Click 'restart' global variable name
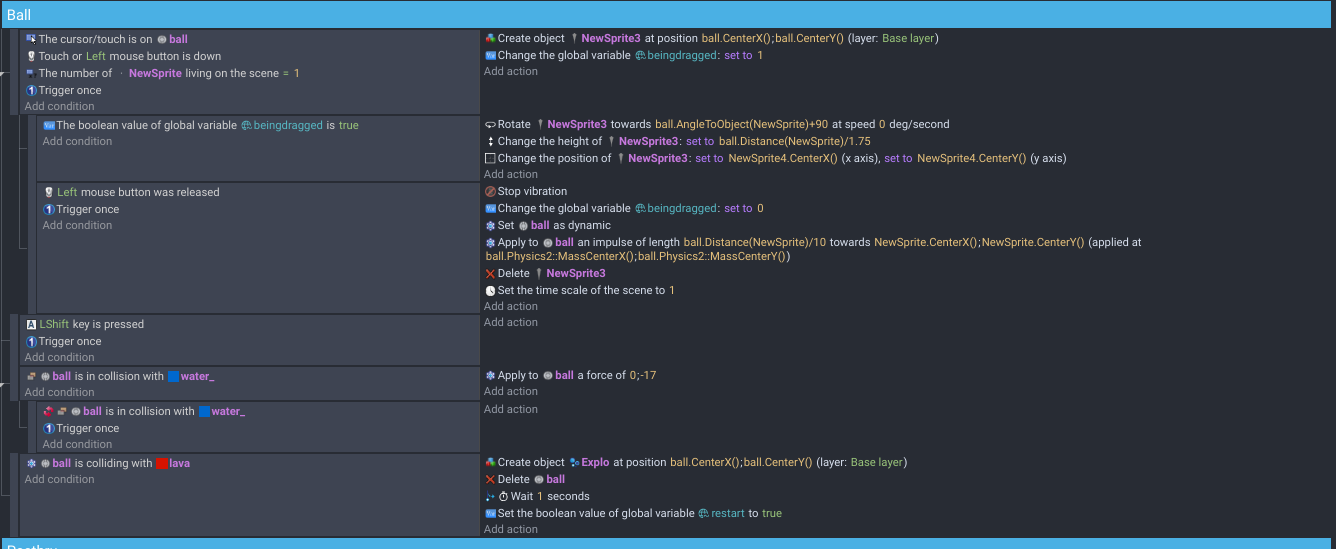The width and height of the screenshot is (1336, 549). click(x=728, y=513)
